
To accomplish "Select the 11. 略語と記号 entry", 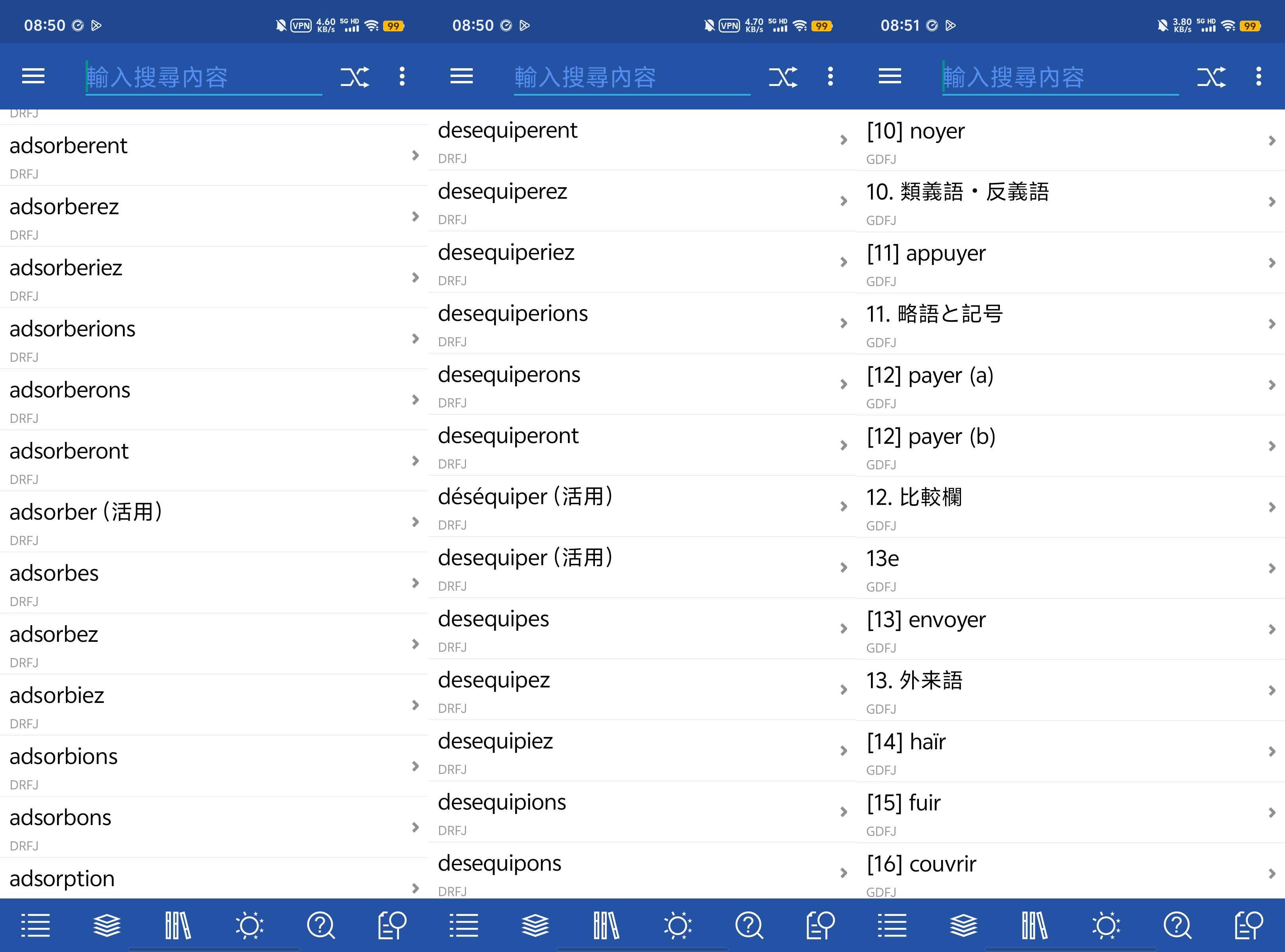I will (x=1071, y=324).
